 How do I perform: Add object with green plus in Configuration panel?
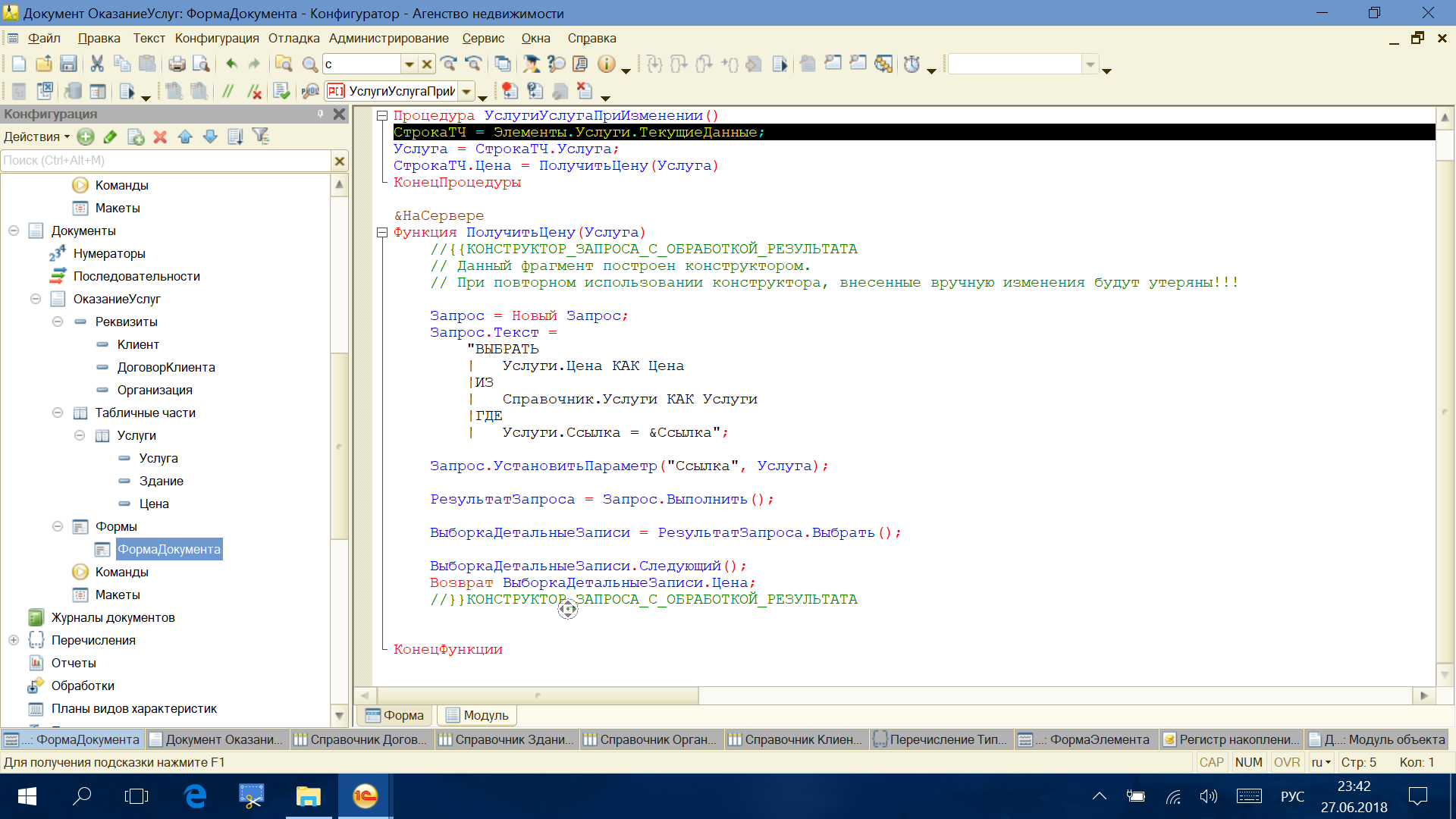click(x=86, y=136)
